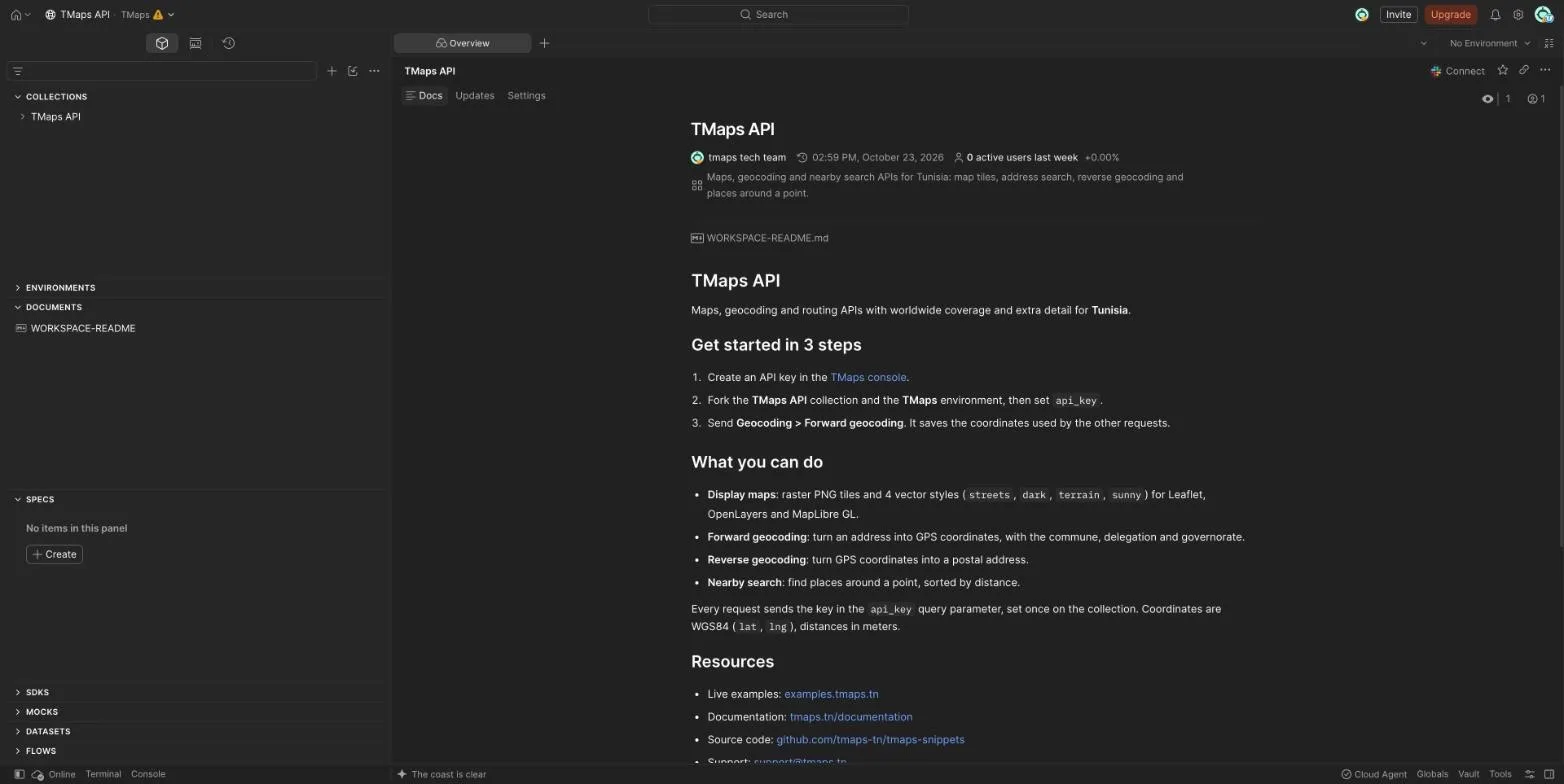Screen dimensions: 1564x784
Task: Click the team avatar icon beside Invite
Action: click(x=1361, y=15)
